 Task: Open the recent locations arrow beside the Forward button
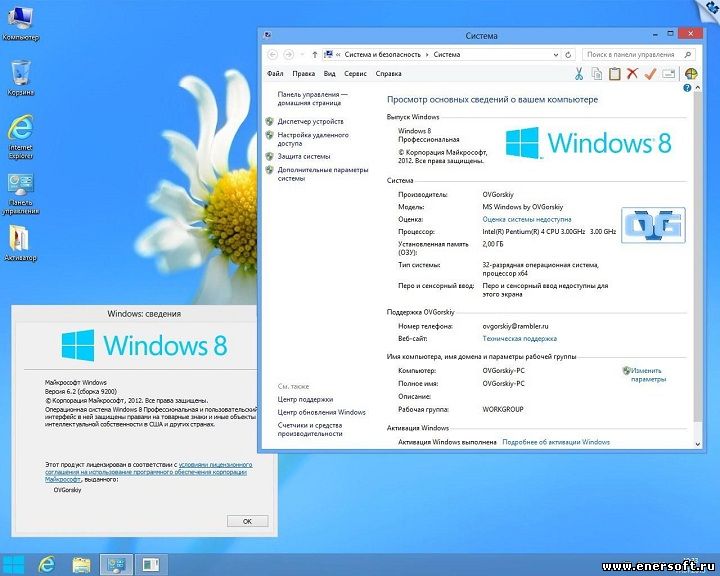coord(302,55)
